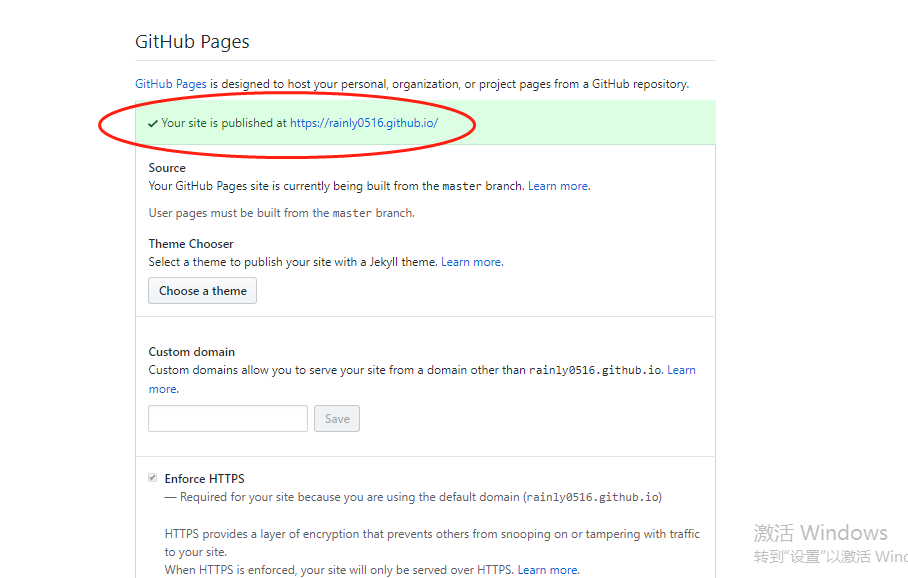
Task: Click inside the custom domain input field
Action: [227, 418]
